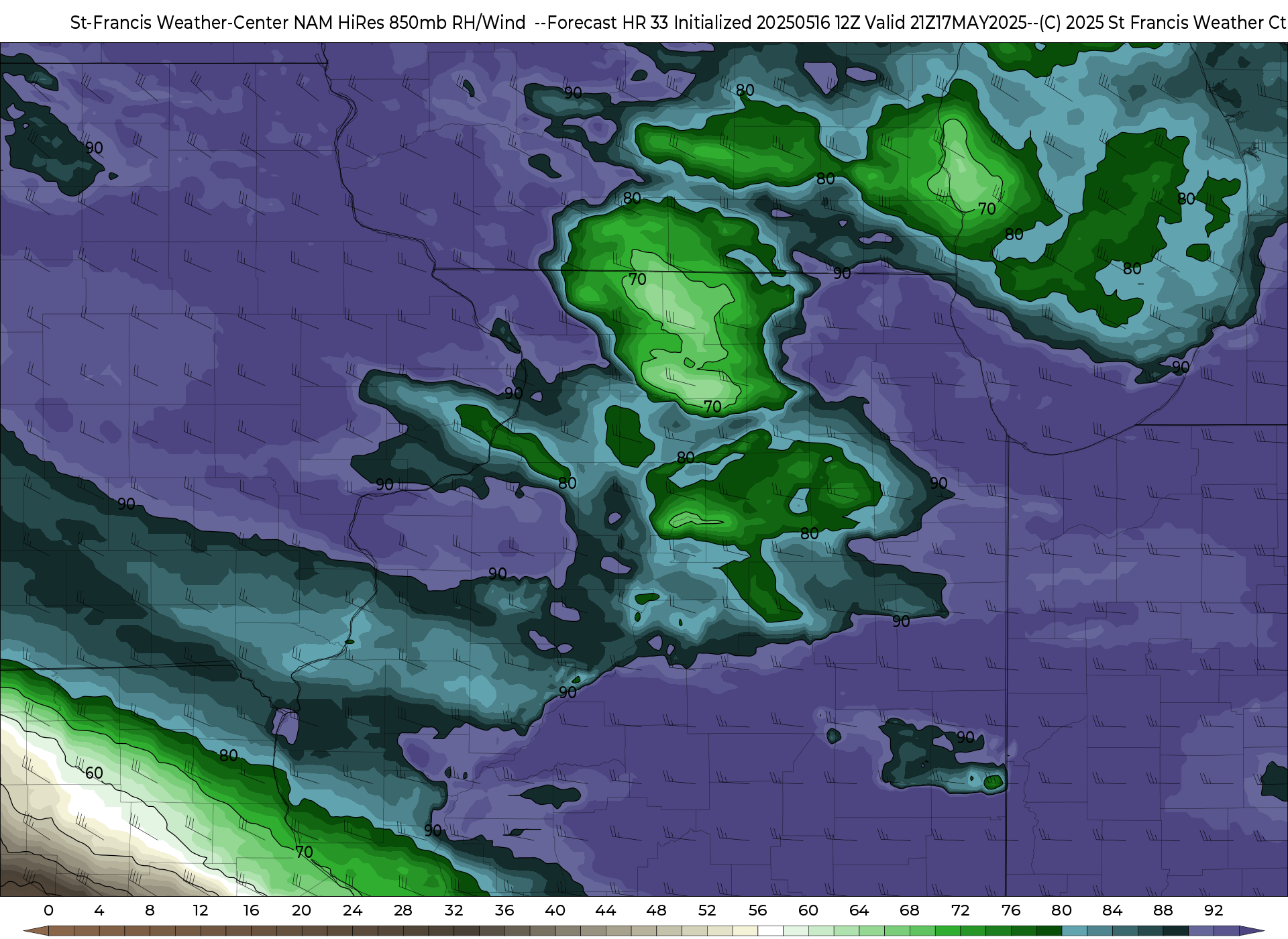Click the colorbar tick label "20"

click(302, 911)
